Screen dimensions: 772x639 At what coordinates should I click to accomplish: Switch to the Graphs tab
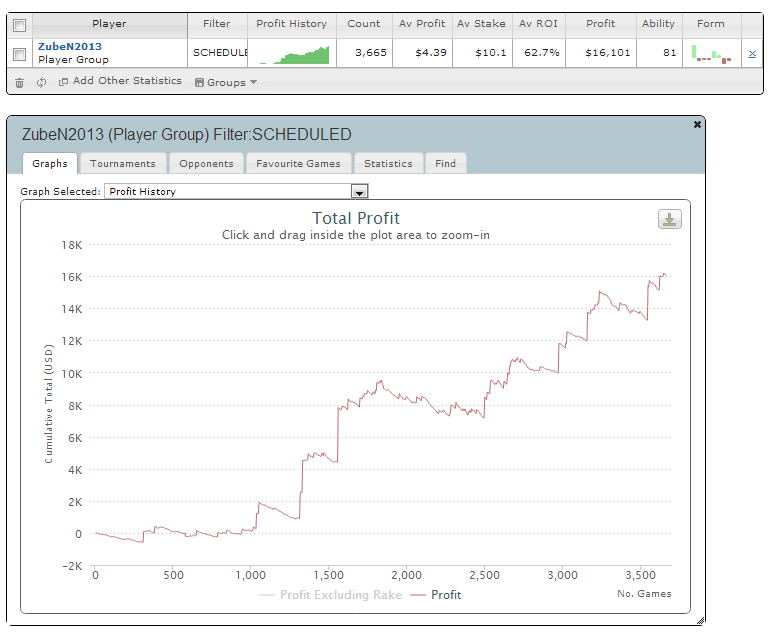[x=50, y=163]
